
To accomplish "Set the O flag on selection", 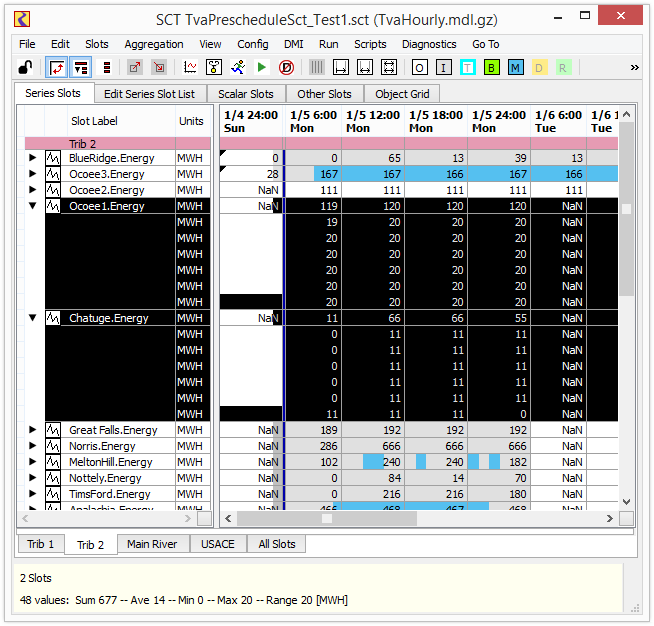I will (x=420, y=67).
